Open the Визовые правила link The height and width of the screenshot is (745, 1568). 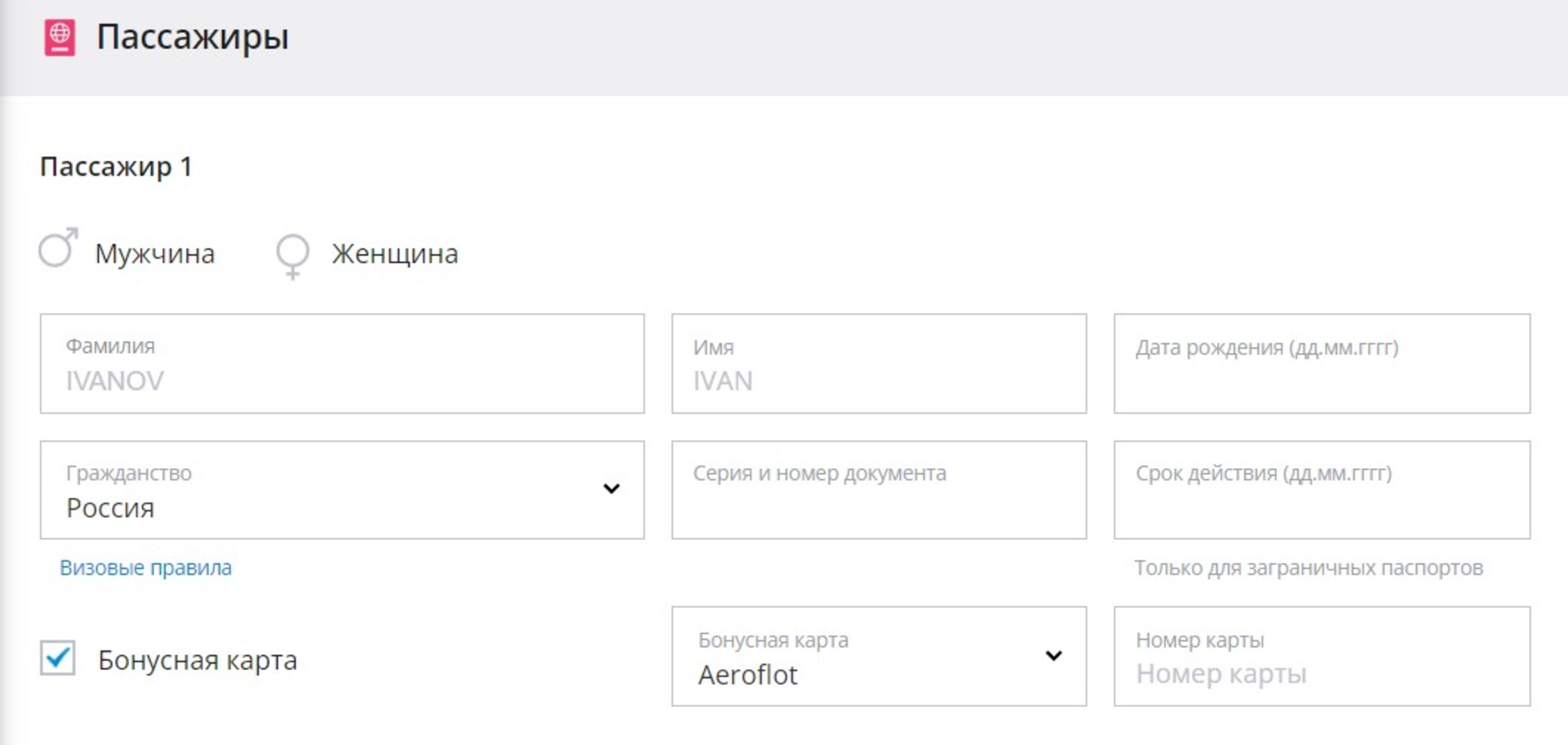click(145, 568)
